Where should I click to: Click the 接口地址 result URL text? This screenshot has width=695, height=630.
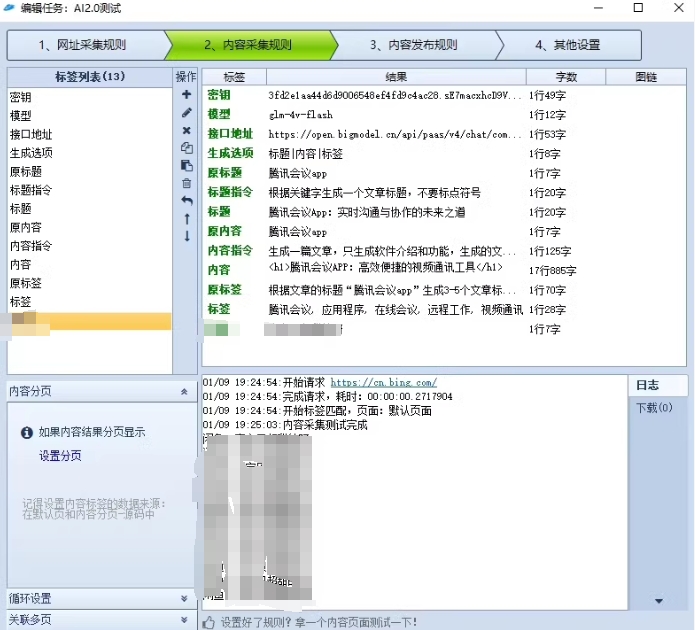(x=395, y=134)
